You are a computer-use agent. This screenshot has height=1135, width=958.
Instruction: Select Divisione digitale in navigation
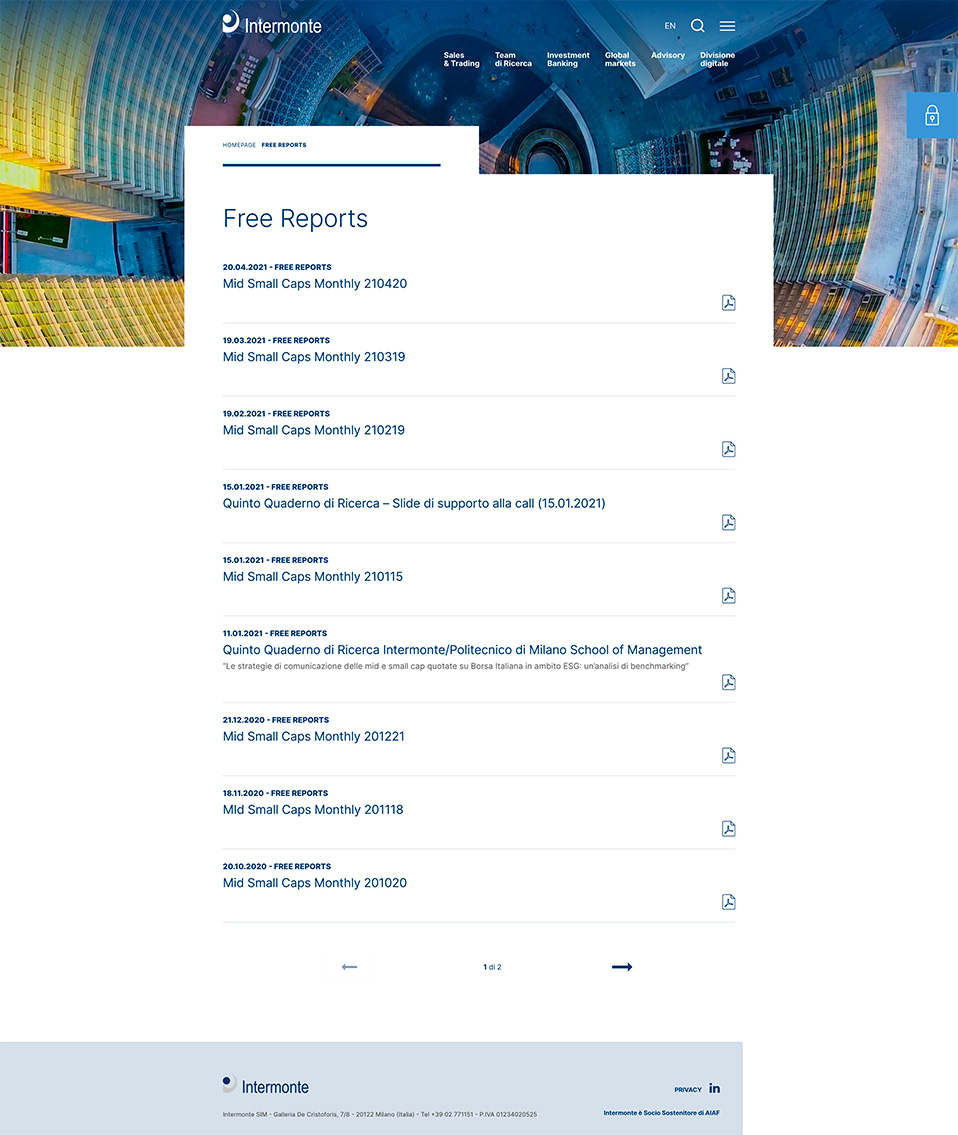point(717,59)
